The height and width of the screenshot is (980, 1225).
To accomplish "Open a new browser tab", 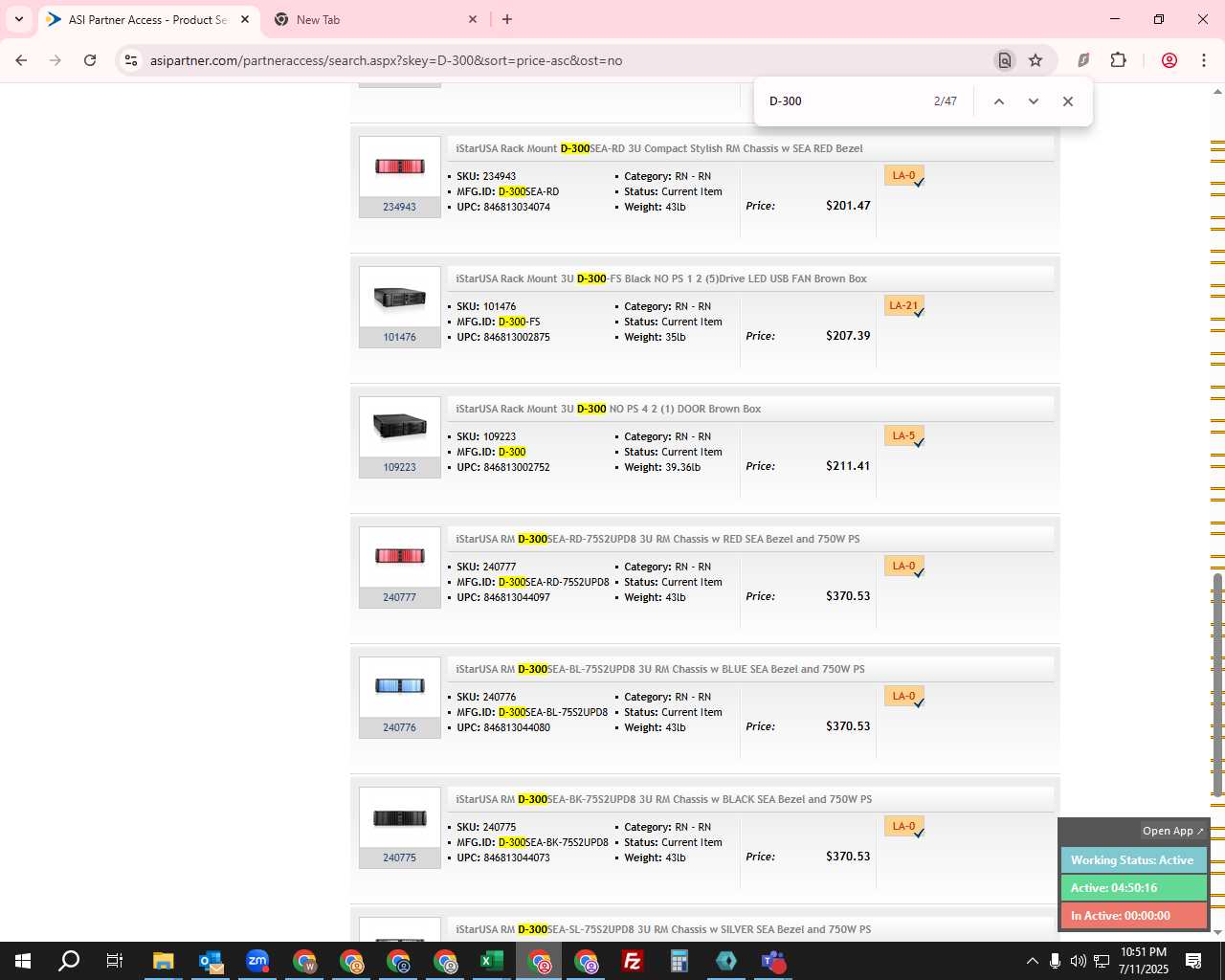I will coord(507,19).
